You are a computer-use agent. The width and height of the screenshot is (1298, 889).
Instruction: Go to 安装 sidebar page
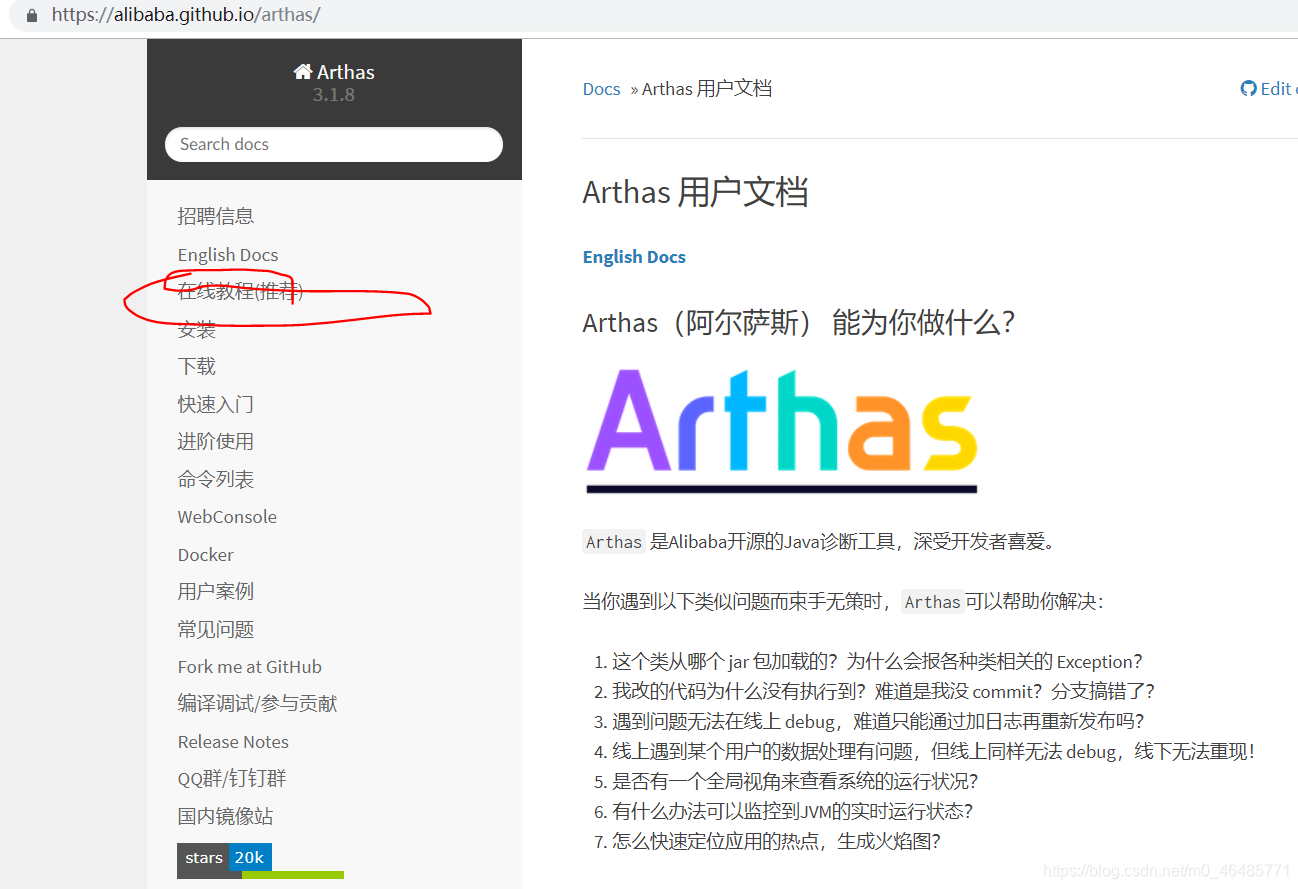(x=197, y=329)
